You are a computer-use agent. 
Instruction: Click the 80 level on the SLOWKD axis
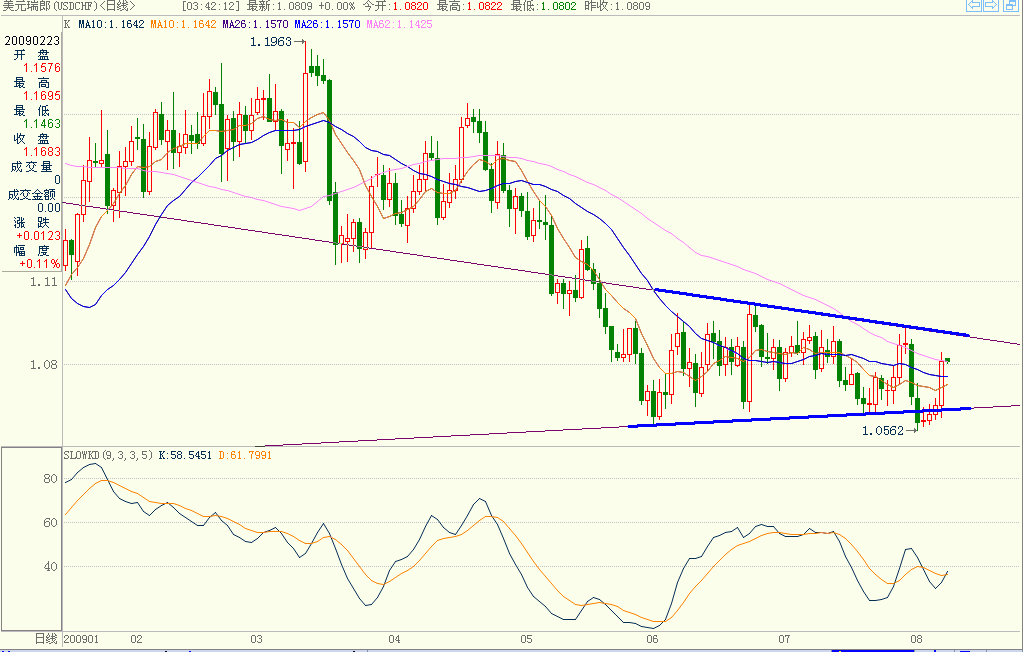[x=50, y=478]
